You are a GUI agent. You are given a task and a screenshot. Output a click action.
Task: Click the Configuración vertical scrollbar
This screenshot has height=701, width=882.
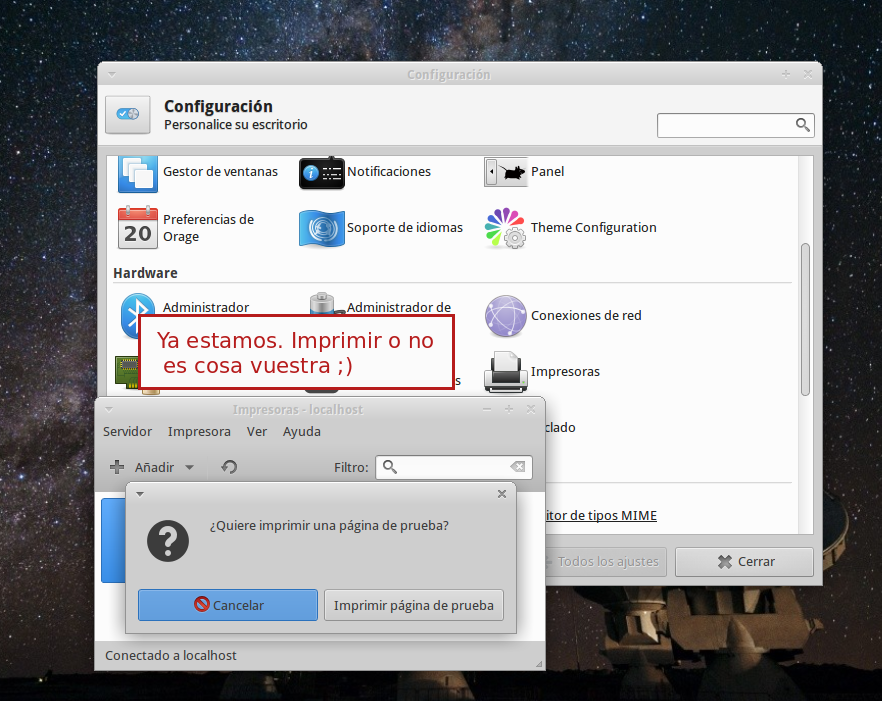[x=806, y=320]
